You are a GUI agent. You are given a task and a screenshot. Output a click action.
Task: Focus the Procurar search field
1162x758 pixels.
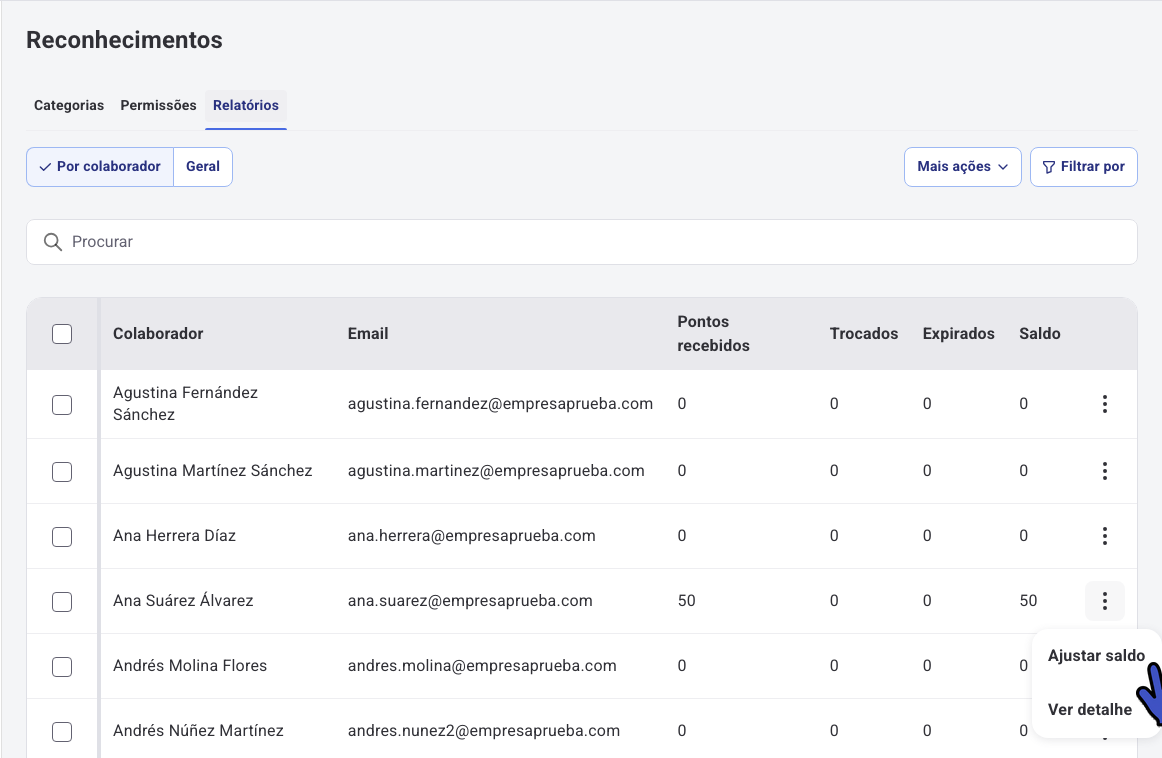click(x=582, y=242)
